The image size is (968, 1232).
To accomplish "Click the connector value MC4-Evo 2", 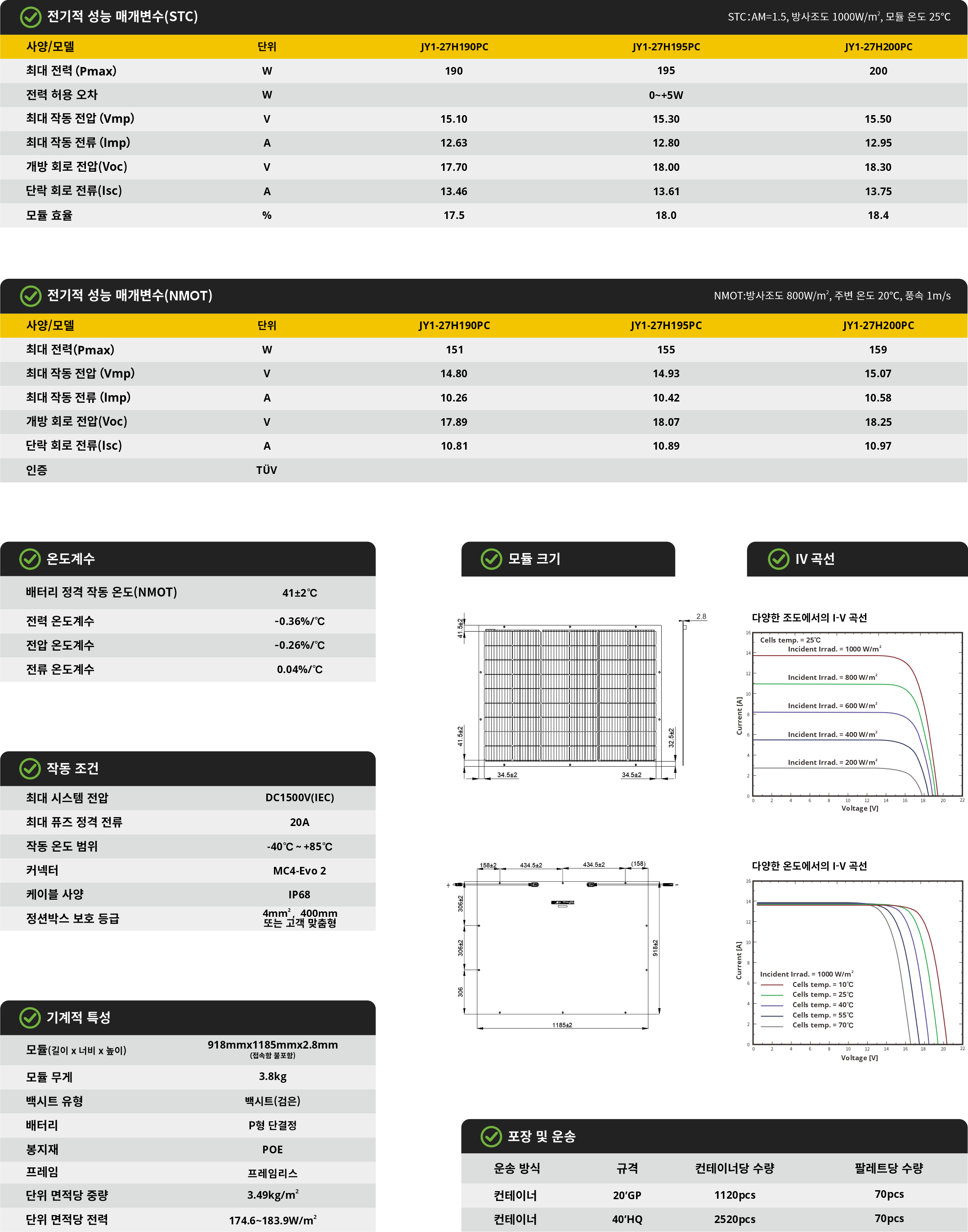I will (300, 870).
